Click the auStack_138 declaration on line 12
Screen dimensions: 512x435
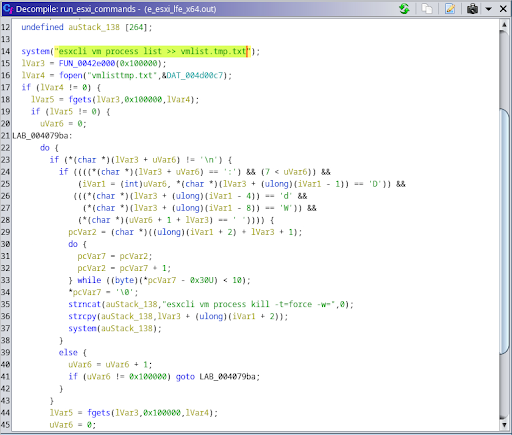pyautogui.click(x=94, y=27)
